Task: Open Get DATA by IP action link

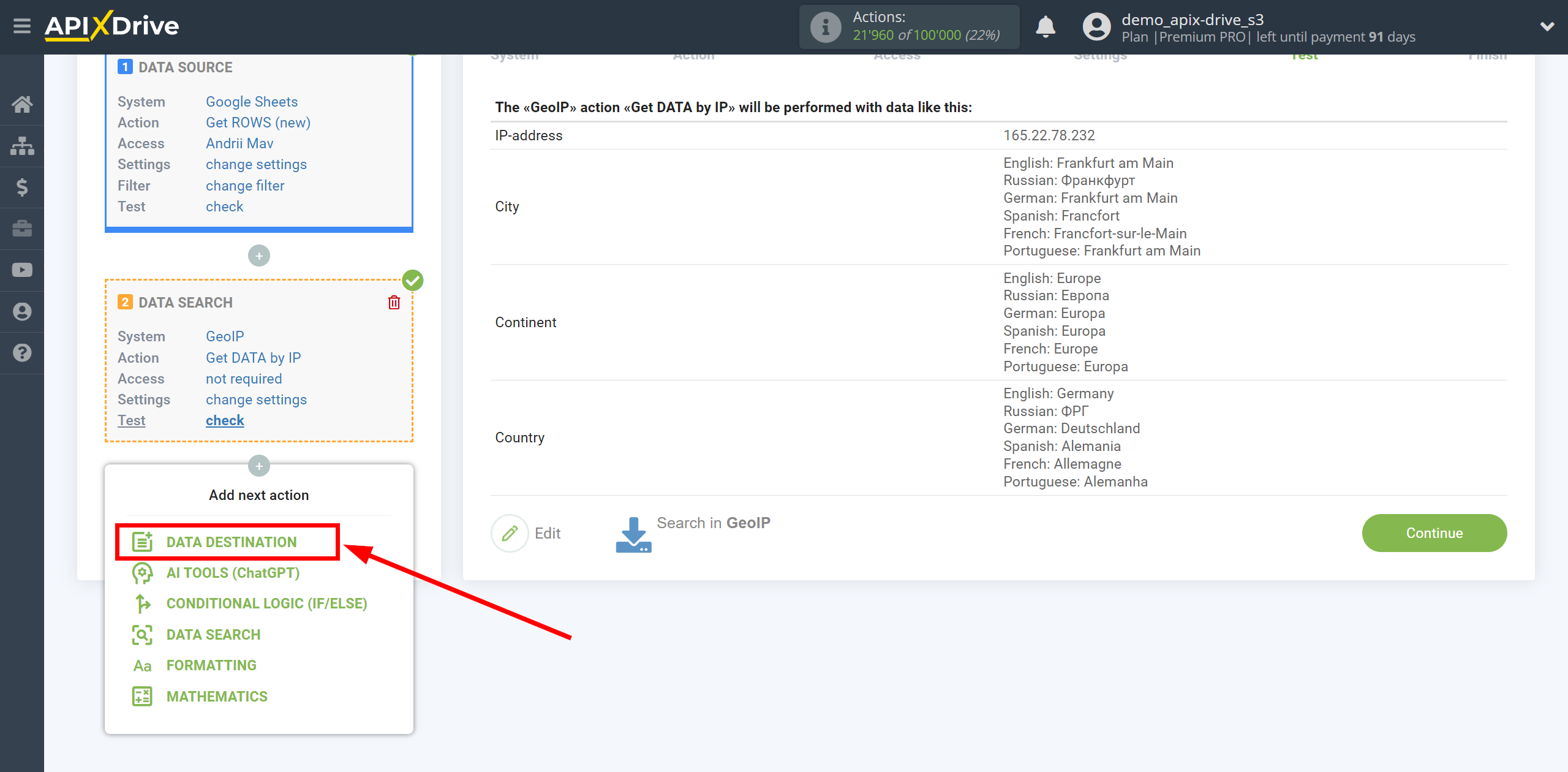Action: (254, 358)
